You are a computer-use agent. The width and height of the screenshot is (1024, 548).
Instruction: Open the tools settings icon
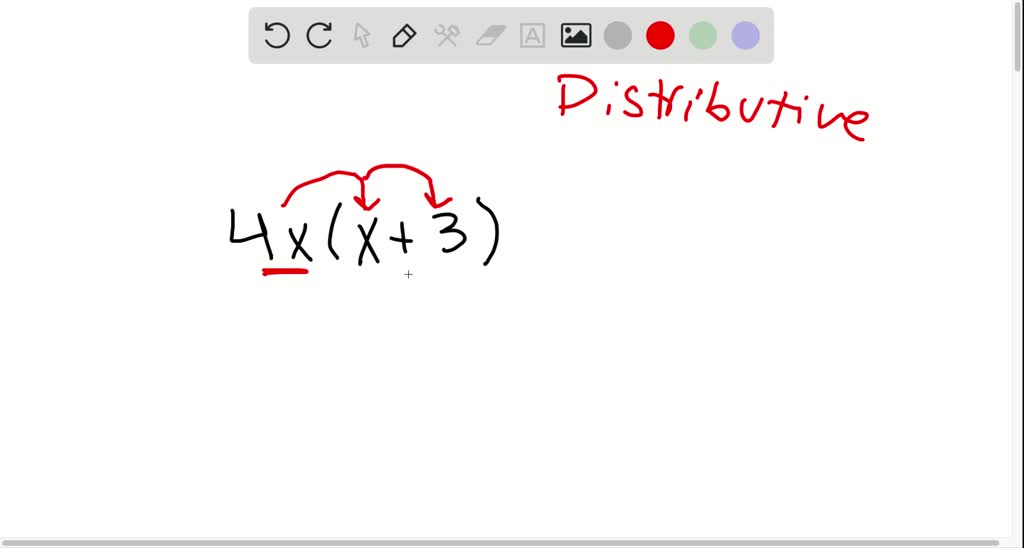pyautogui.click(x=447, y=35)
